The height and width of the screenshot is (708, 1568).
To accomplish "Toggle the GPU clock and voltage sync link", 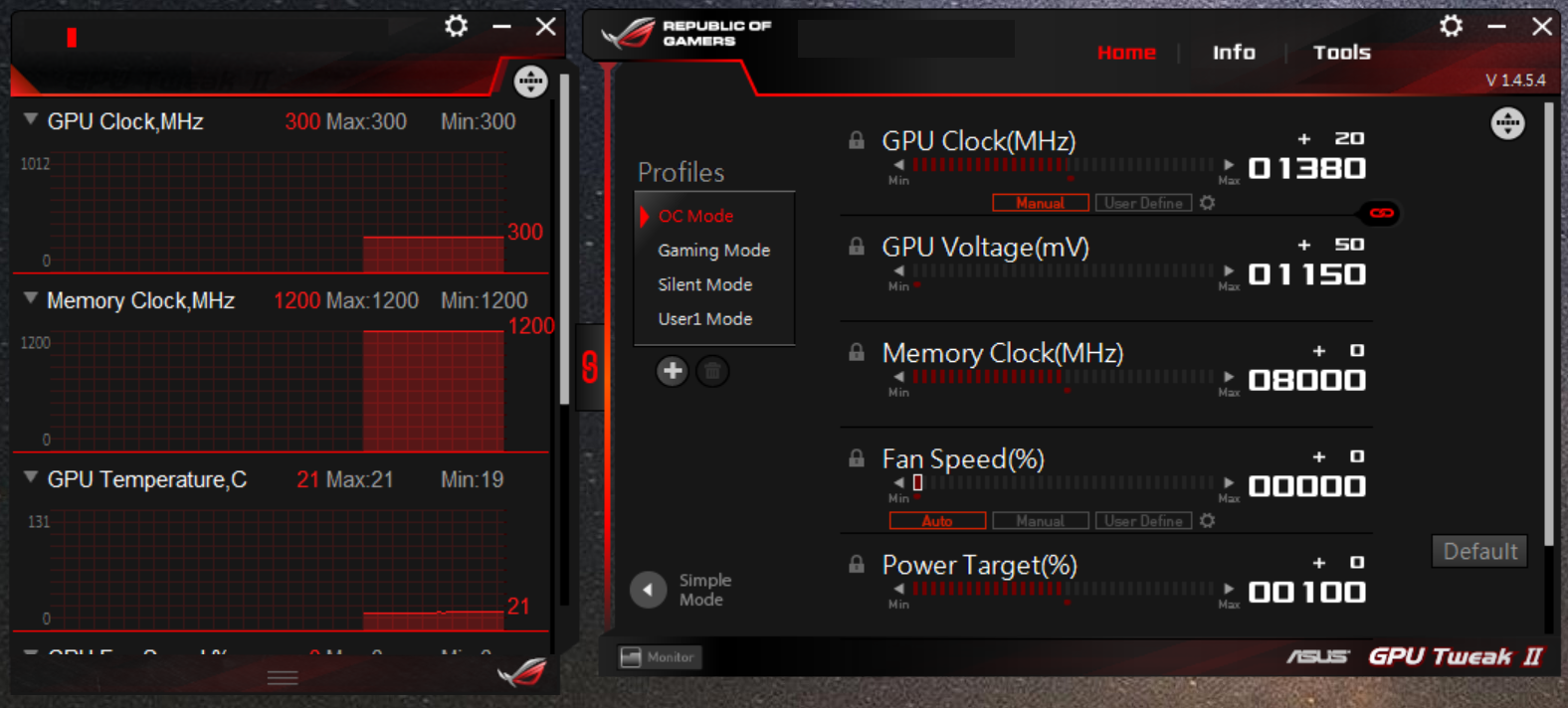I will tap(1381, 213).
